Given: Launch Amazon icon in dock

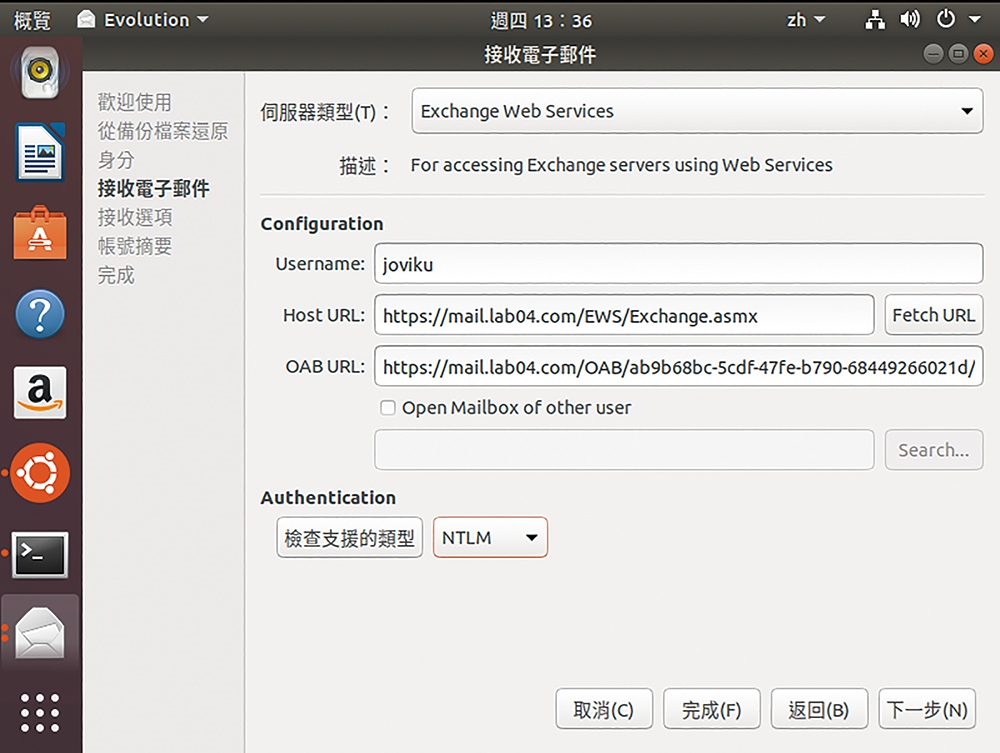Looking at the screenshot, I should coord(40,392).
